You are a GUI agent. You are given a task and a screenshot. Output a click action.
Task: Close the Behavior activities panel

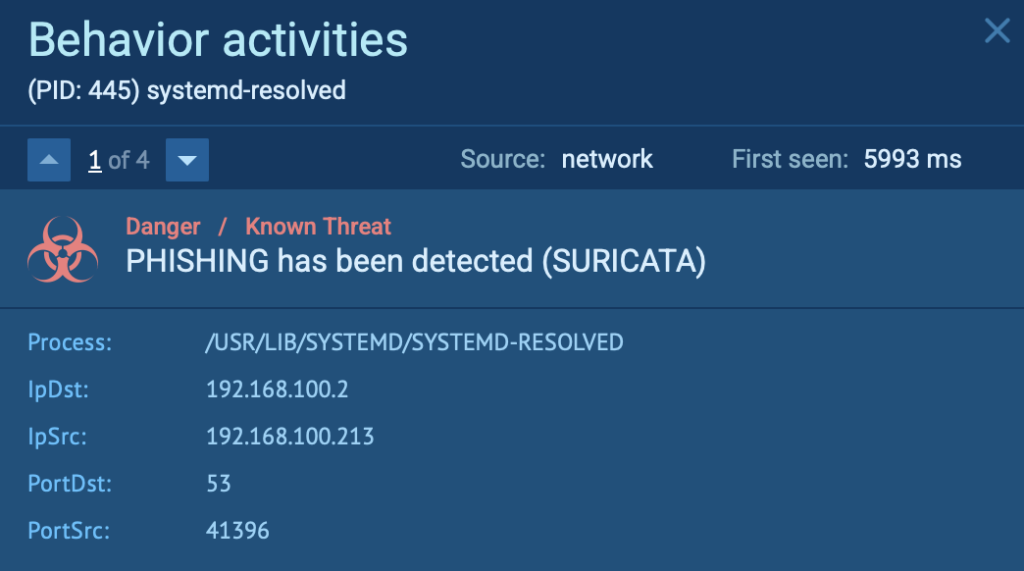click(x=997, y=31)
